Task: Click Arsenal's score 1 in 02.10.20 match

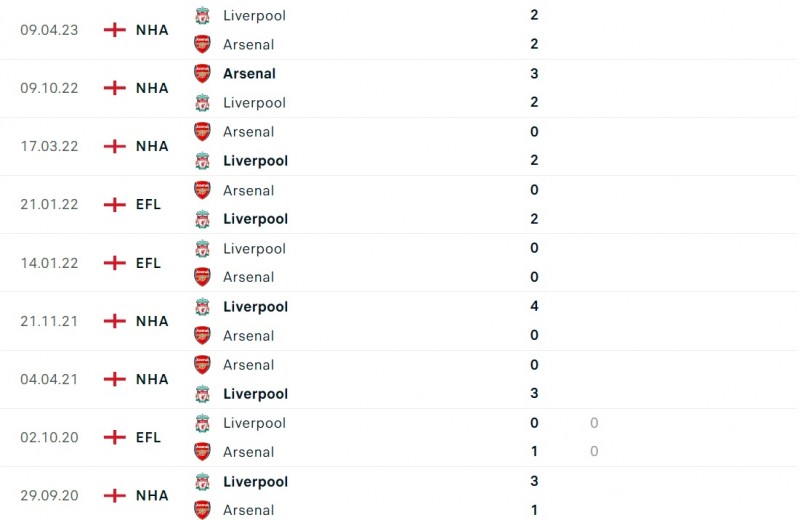Action: point(535,452)
